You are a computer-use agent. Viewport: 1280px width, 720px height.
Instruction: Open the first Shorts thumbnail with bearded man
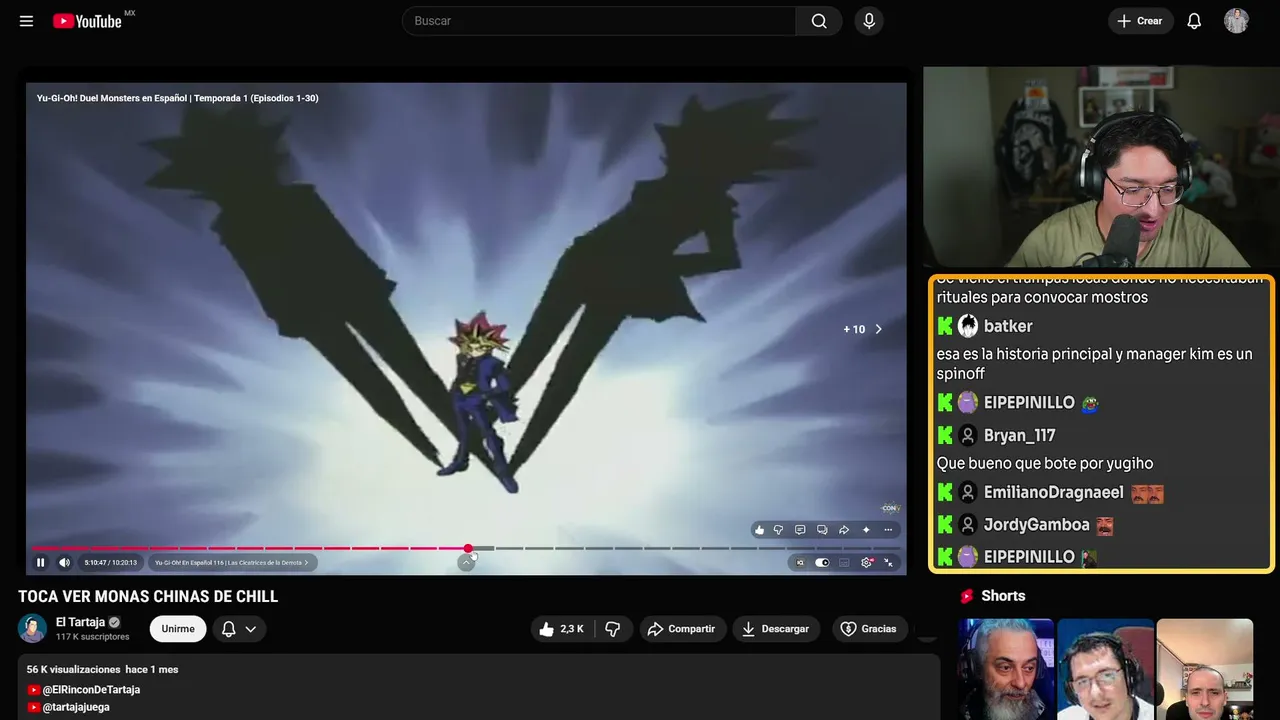pyautogui.click(x=1006, y=669)
